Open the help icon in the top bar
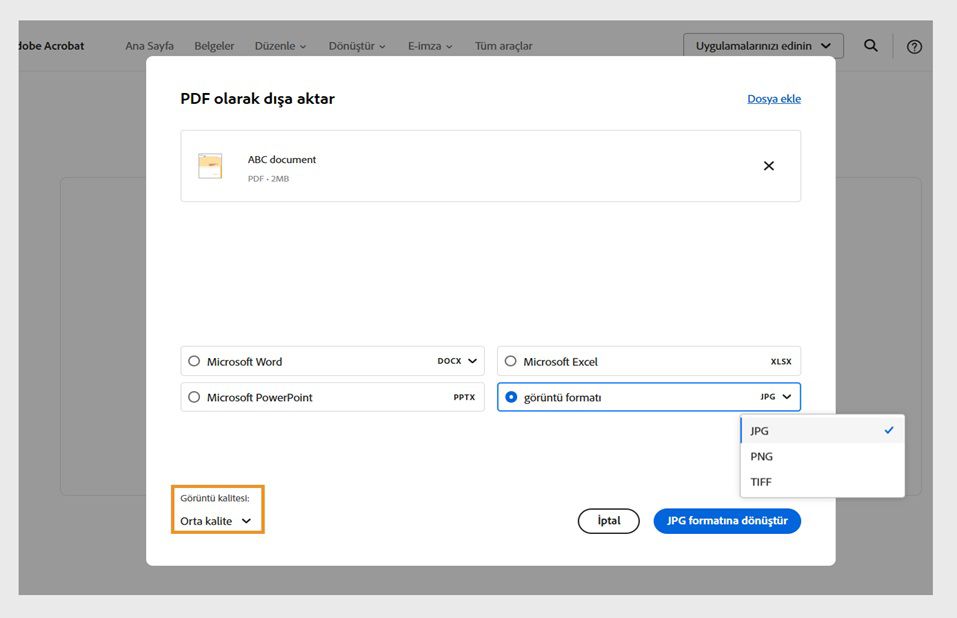This screenshot has width=957, height=618. 913,45
